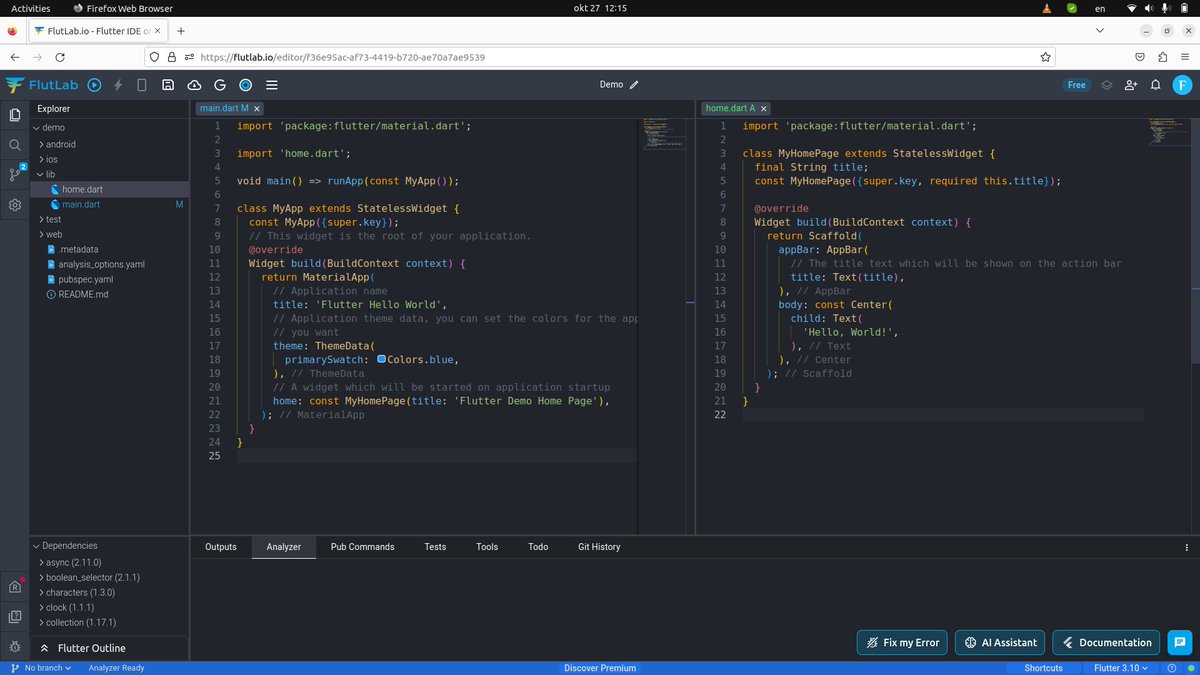Image resolution: width=1200 pixels, height=675 pixels.
Task: Switch to the Analyzer tab
Action: (284, 547)
